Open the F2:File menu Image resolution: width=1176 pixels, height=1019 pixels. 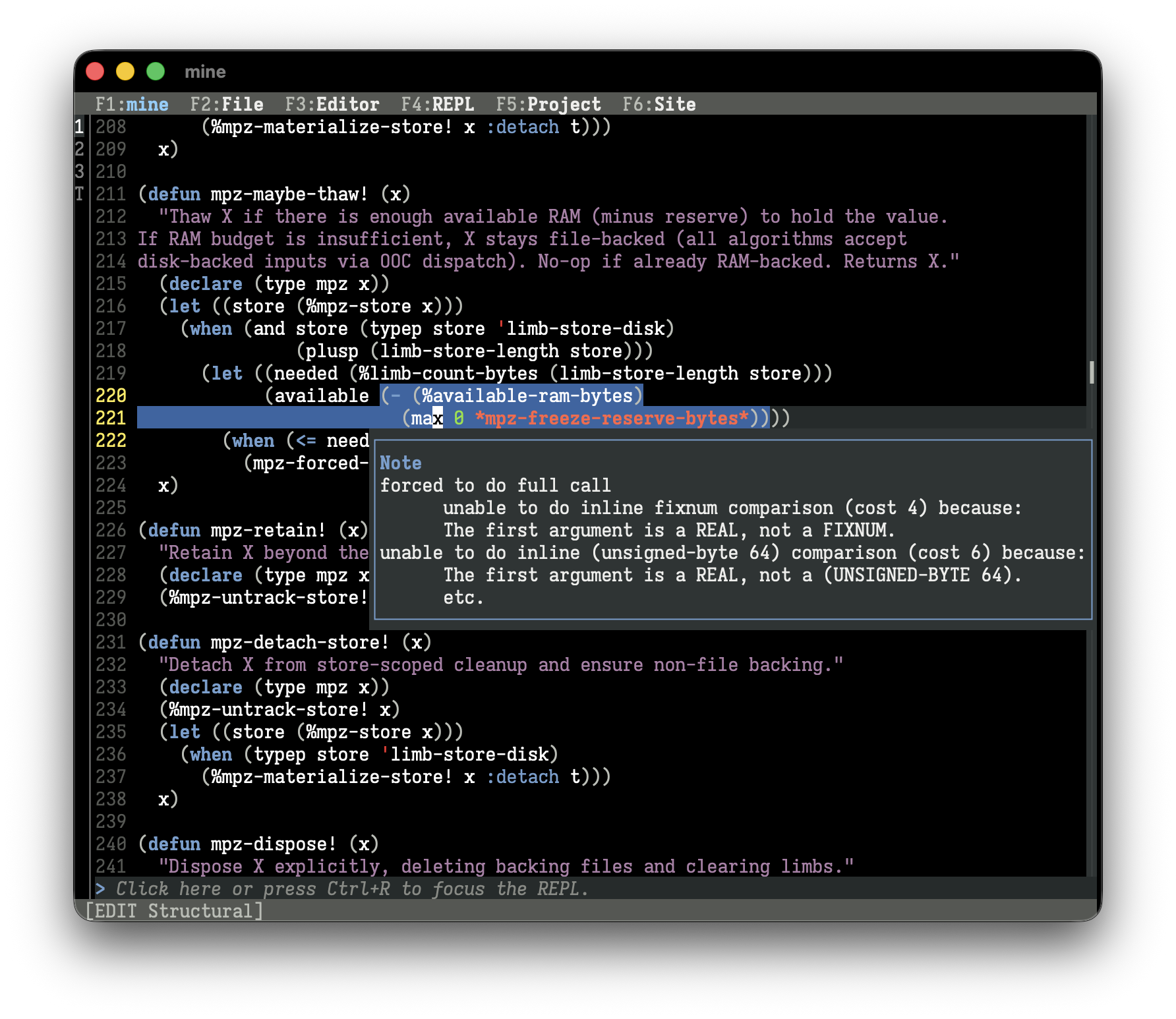click(226, 104)
